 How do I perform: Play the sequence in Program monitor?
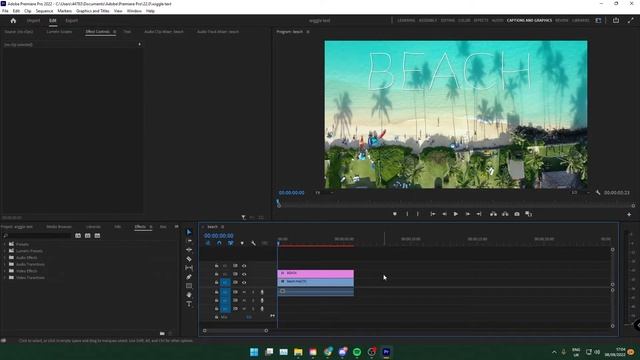pos(456,214)
